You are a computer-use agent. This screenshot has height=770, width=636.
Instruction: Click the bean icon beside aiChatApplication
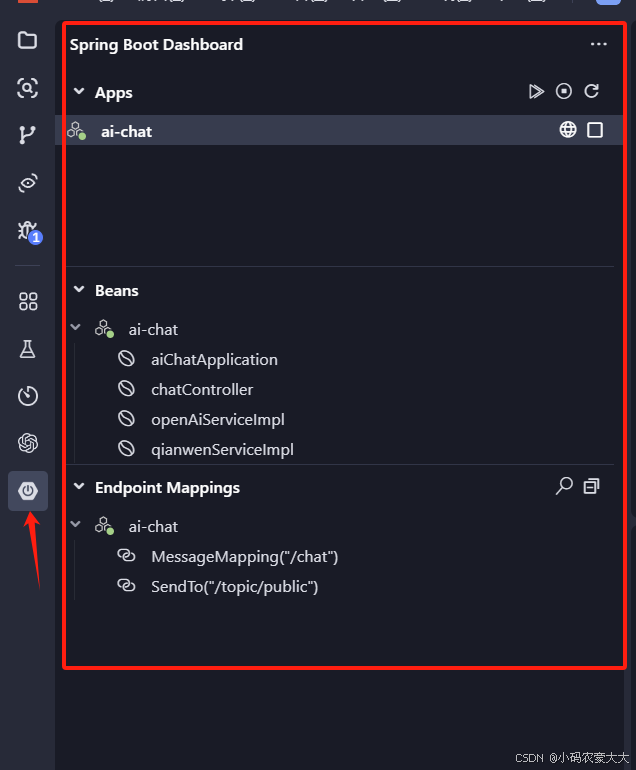coord(126,359)
